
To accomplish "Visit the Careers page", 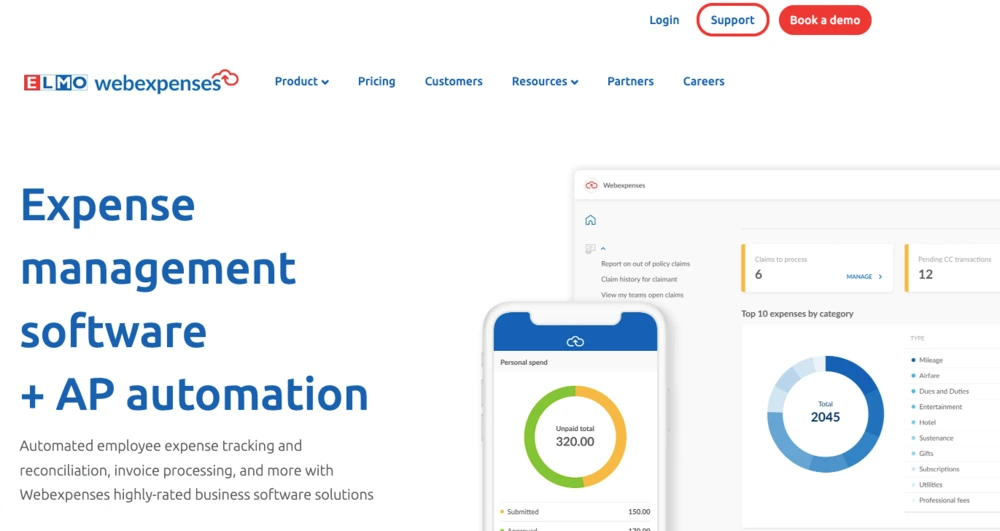I will (703, 82).
